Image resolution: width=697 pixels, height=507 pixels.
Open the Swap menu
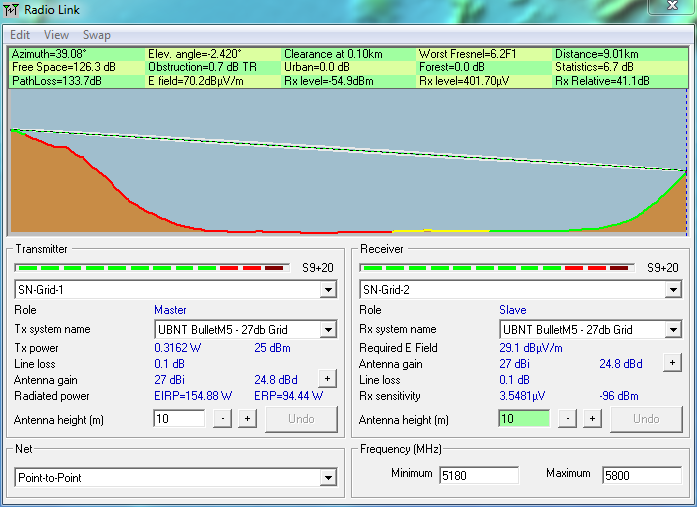point(96,35)
